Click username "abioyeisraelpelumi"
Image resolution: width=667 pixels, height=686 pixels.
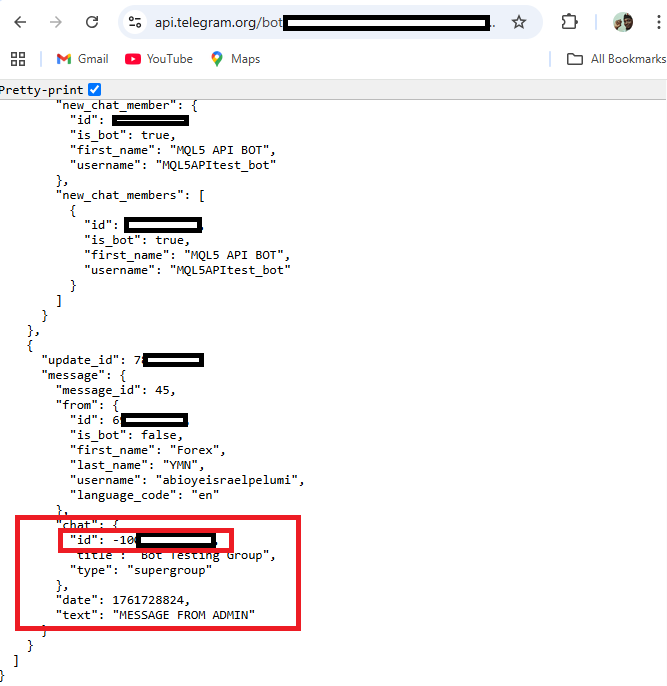pos(227,480)
